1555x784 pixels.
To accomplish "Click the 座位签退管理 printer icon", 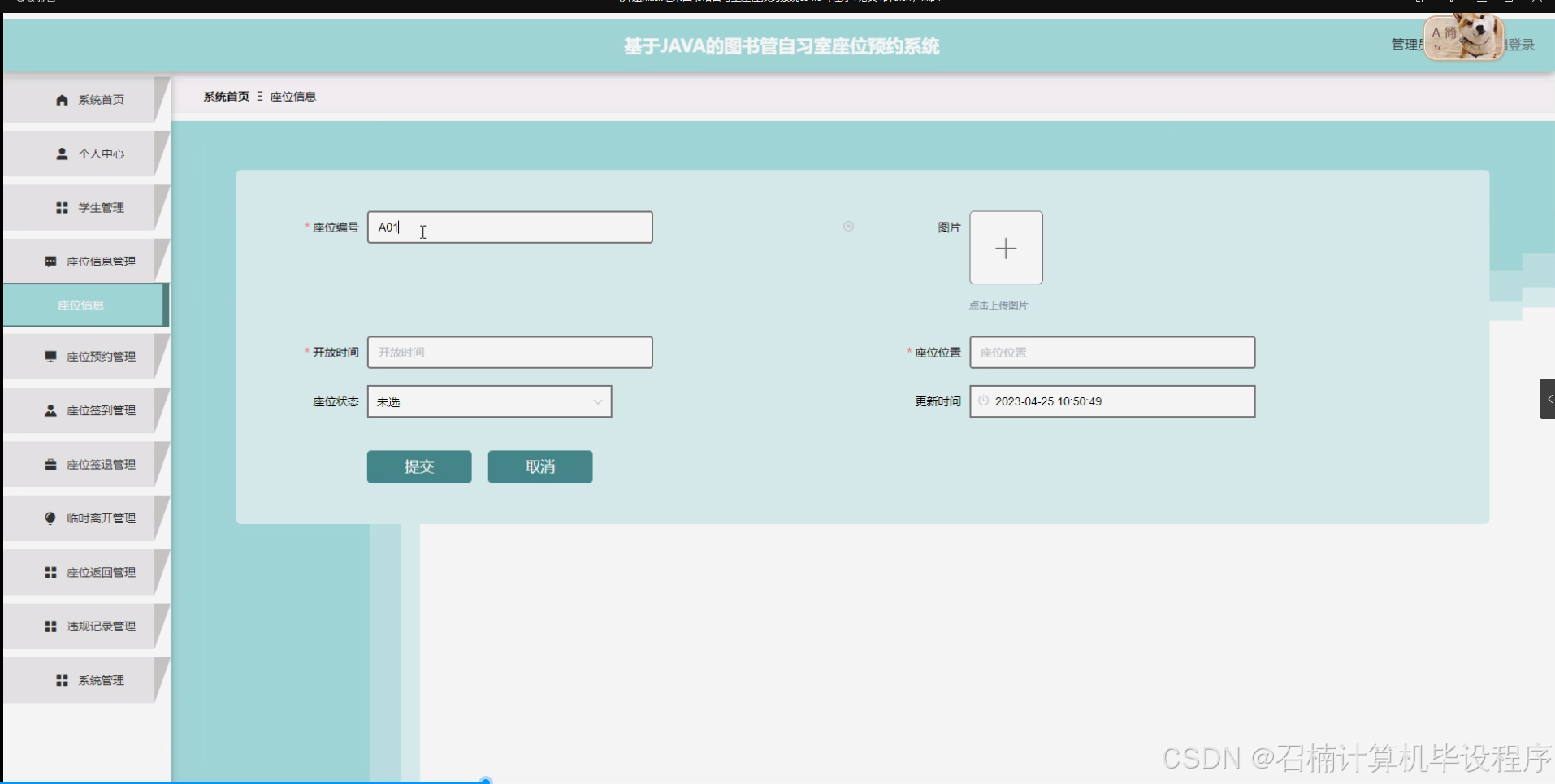I will tap(49, 464).
